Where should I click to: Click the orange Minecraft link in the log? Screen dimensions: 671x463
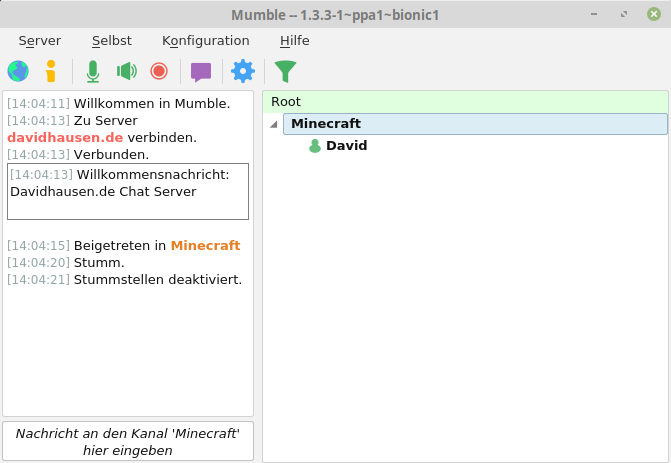(205, 245)
